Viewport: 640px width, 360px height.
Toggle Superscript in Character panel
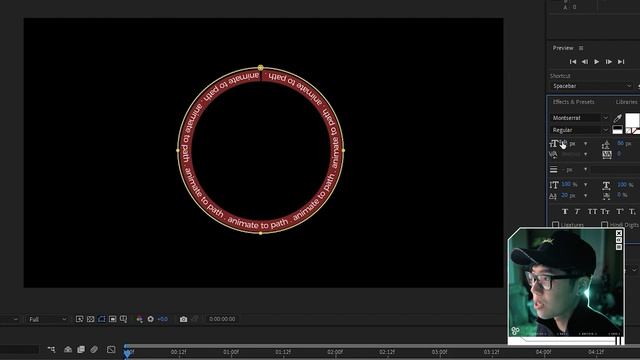point(620,211)
